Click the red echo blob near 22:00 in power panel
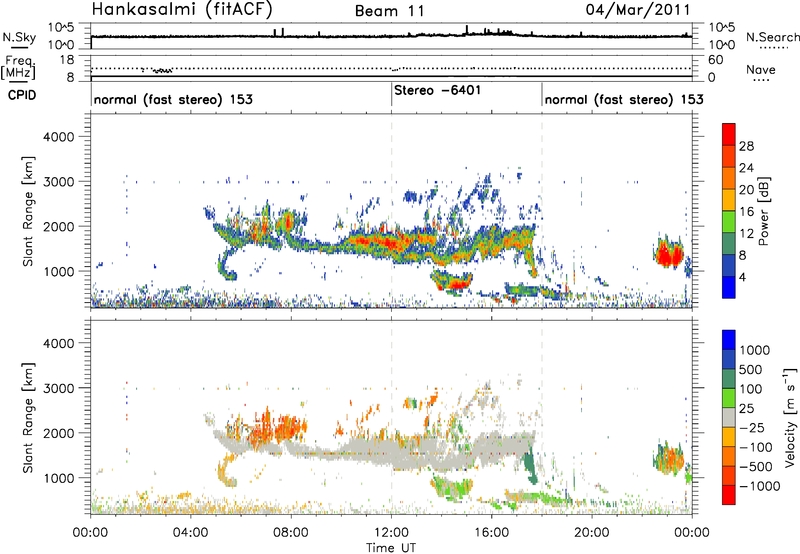800x554 pixels. [x=669, y=253]
